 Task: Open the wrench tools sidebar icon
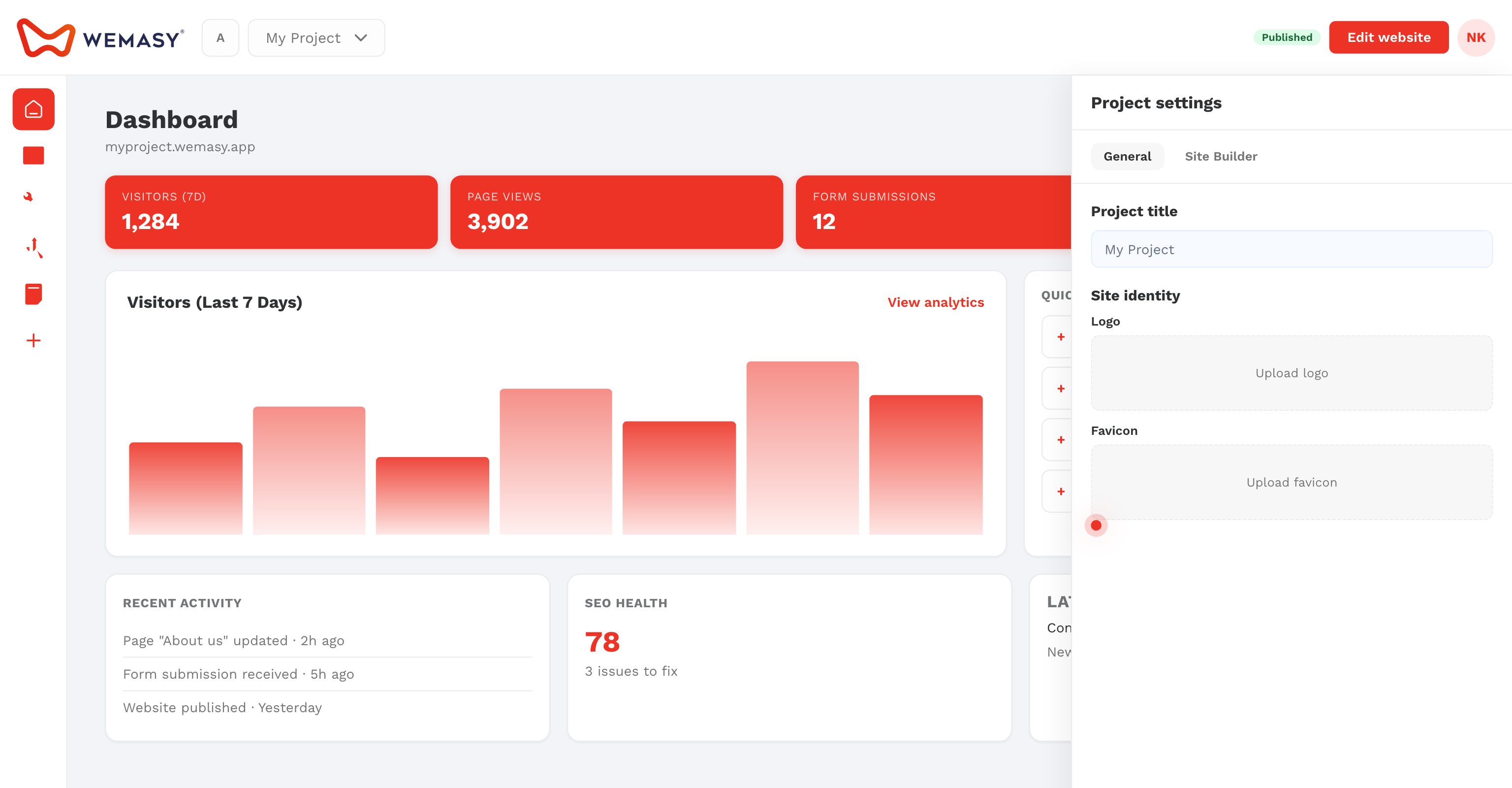[28, 197]
